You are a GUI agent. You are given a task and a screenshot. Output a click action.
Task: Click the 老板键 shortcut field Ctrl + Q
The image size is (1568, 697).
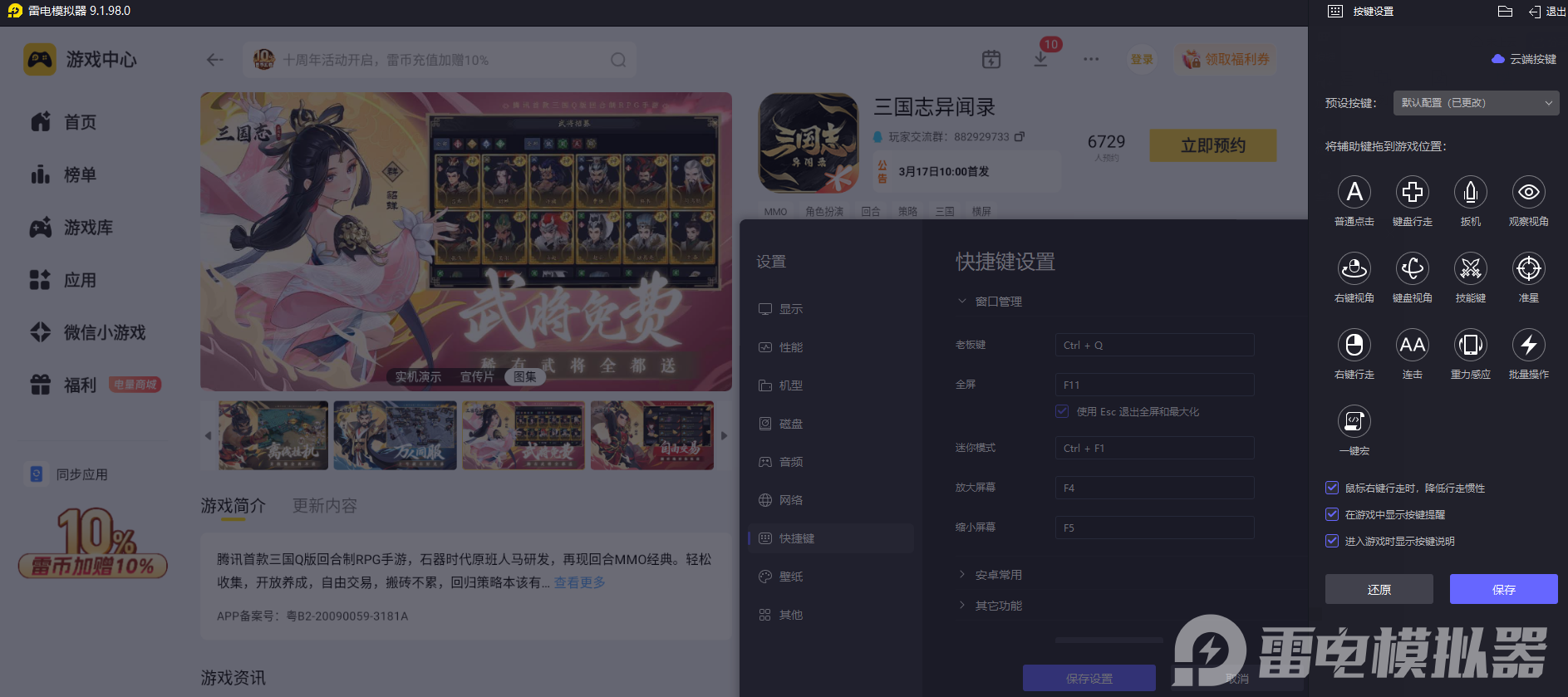(1155, 345)
